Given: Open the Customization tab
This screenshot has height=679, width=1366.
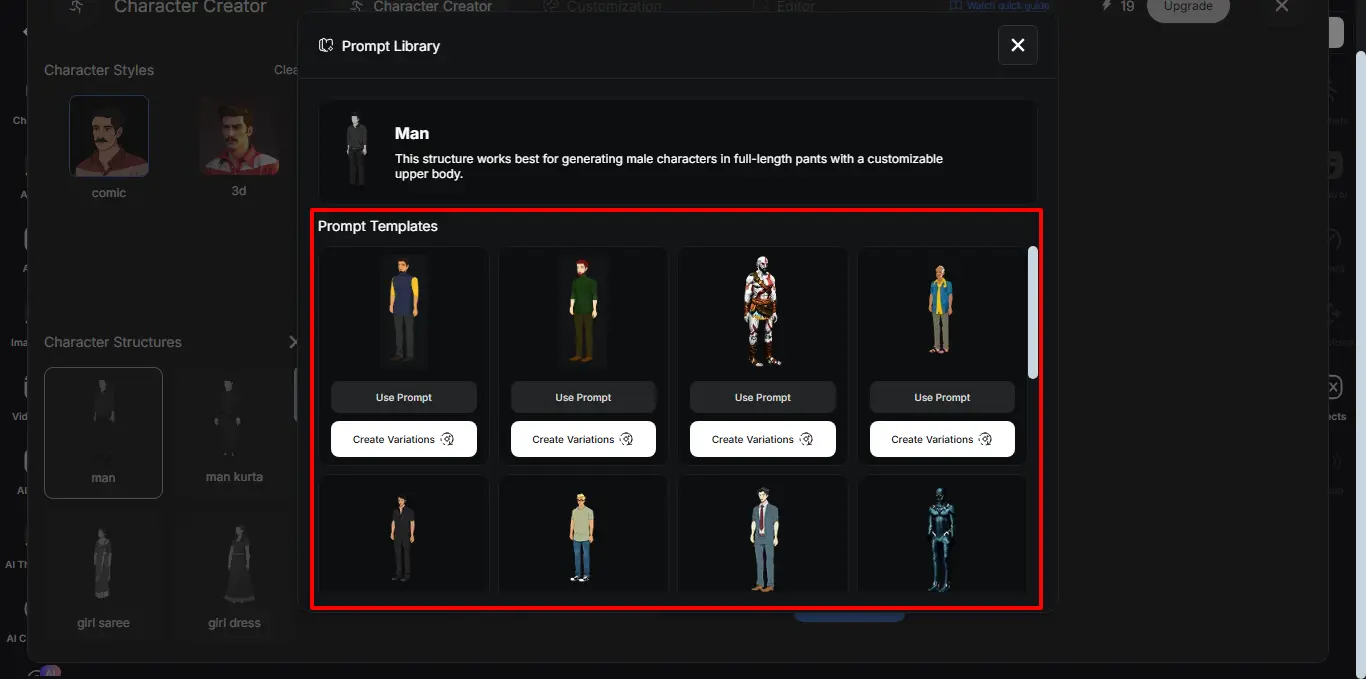Looking at the screenshot, I should pyautogui.click(x=602, y=7).
